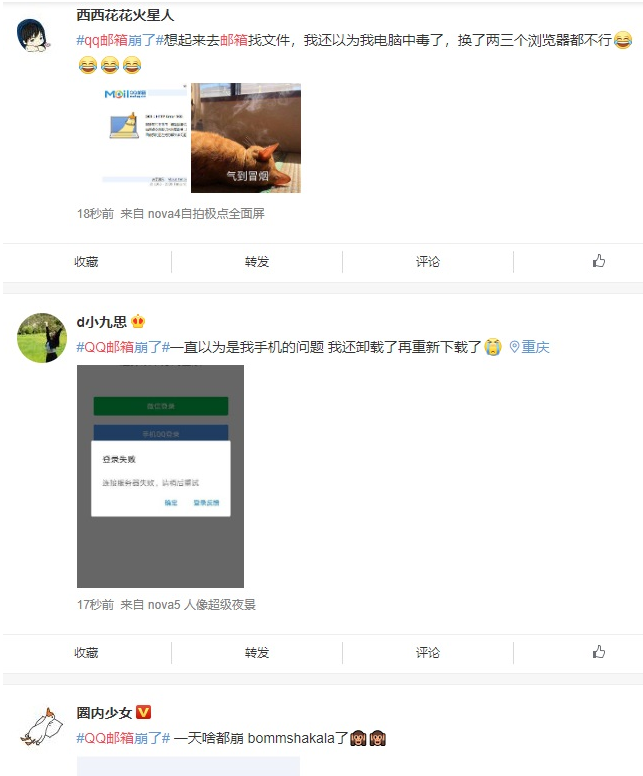Open d小九思's avatar profile picture
The height and width of the screenshot is (776, 643).
tap(42, 338)
